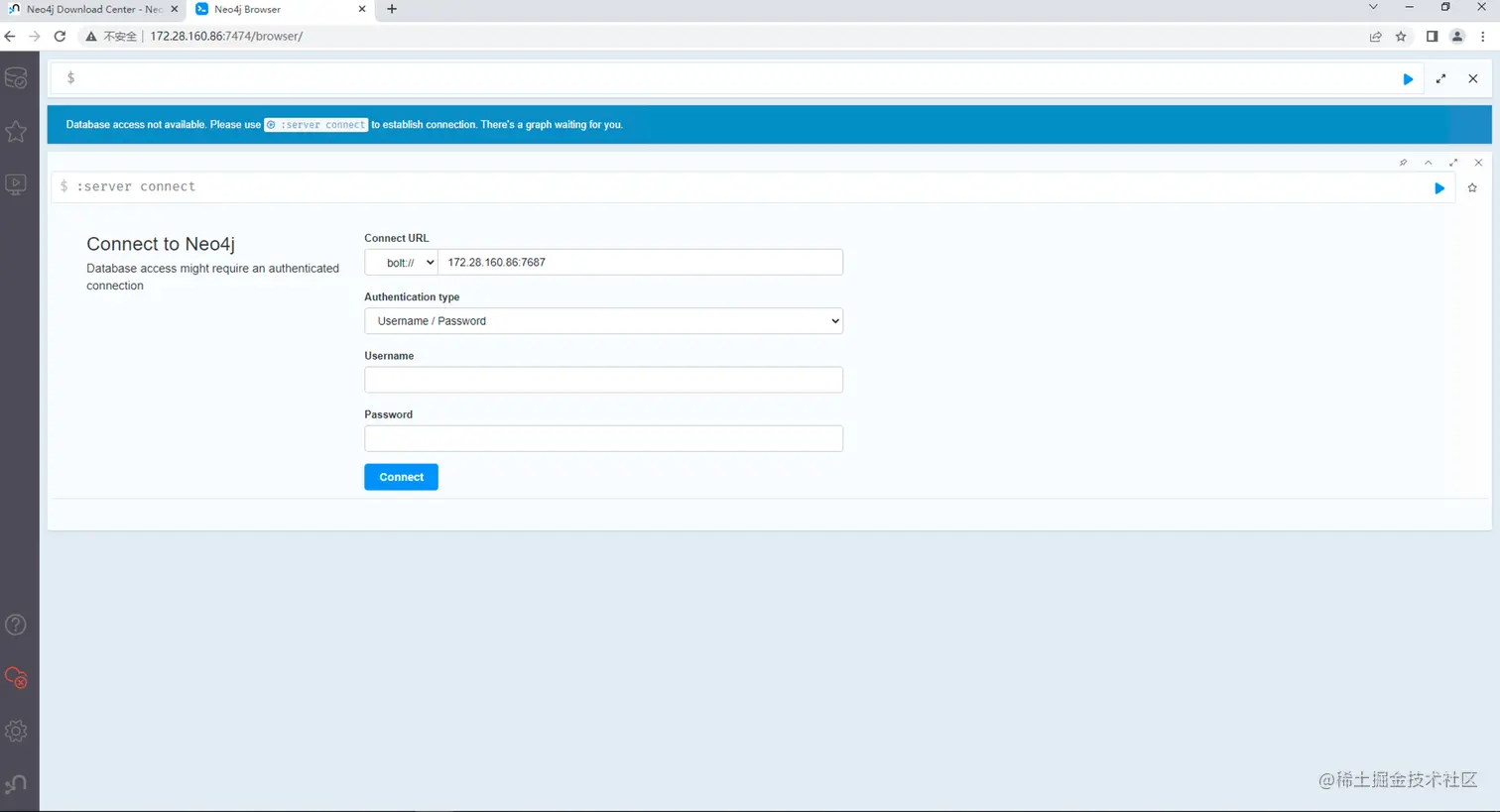Run the command in the top editor
Image resolution: width=1500 pixels, height=812 pixels.
point(1408,79)
